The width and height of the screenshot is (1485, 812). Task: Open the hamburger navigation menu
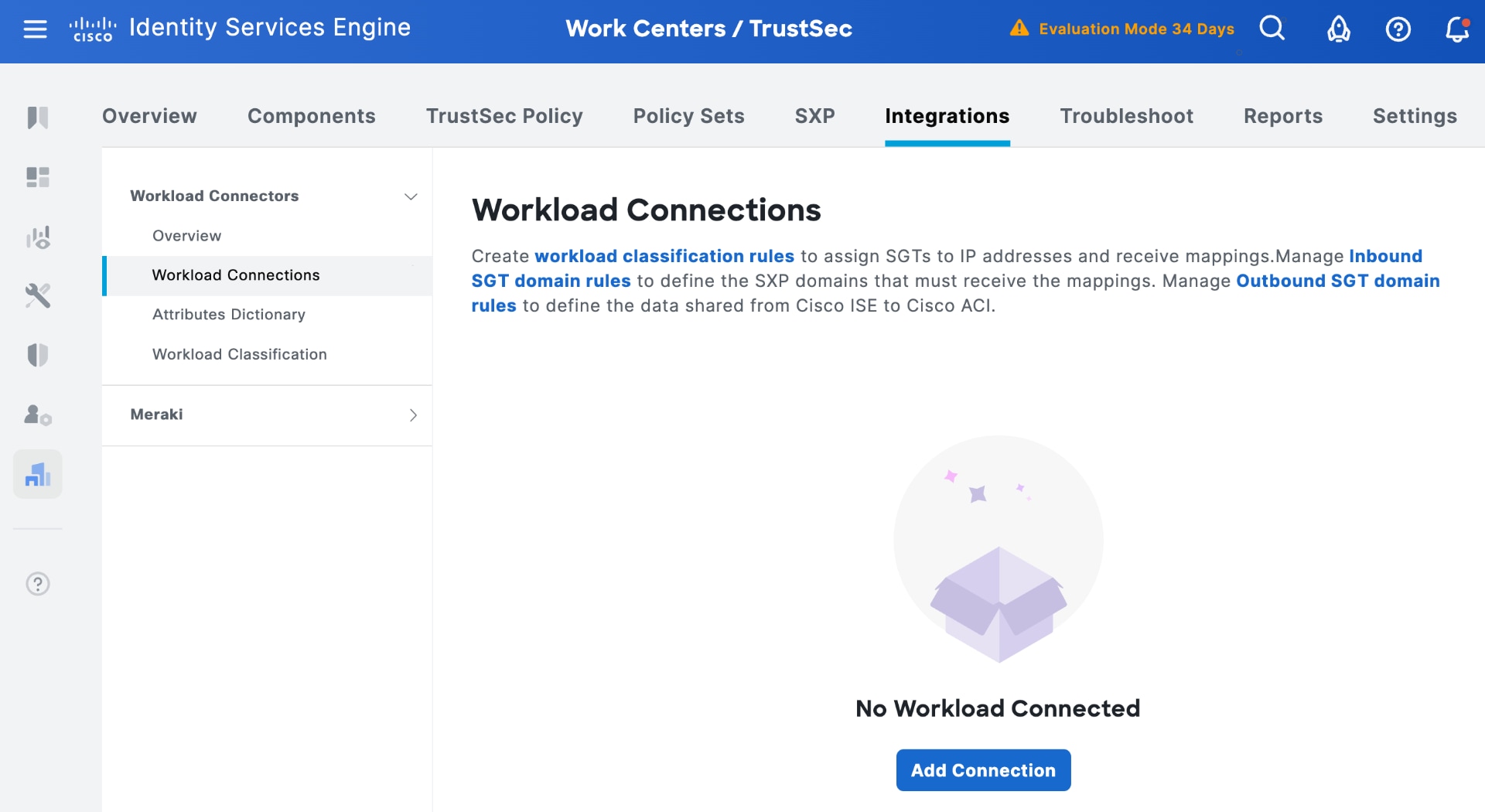click(x=34, y=29)
